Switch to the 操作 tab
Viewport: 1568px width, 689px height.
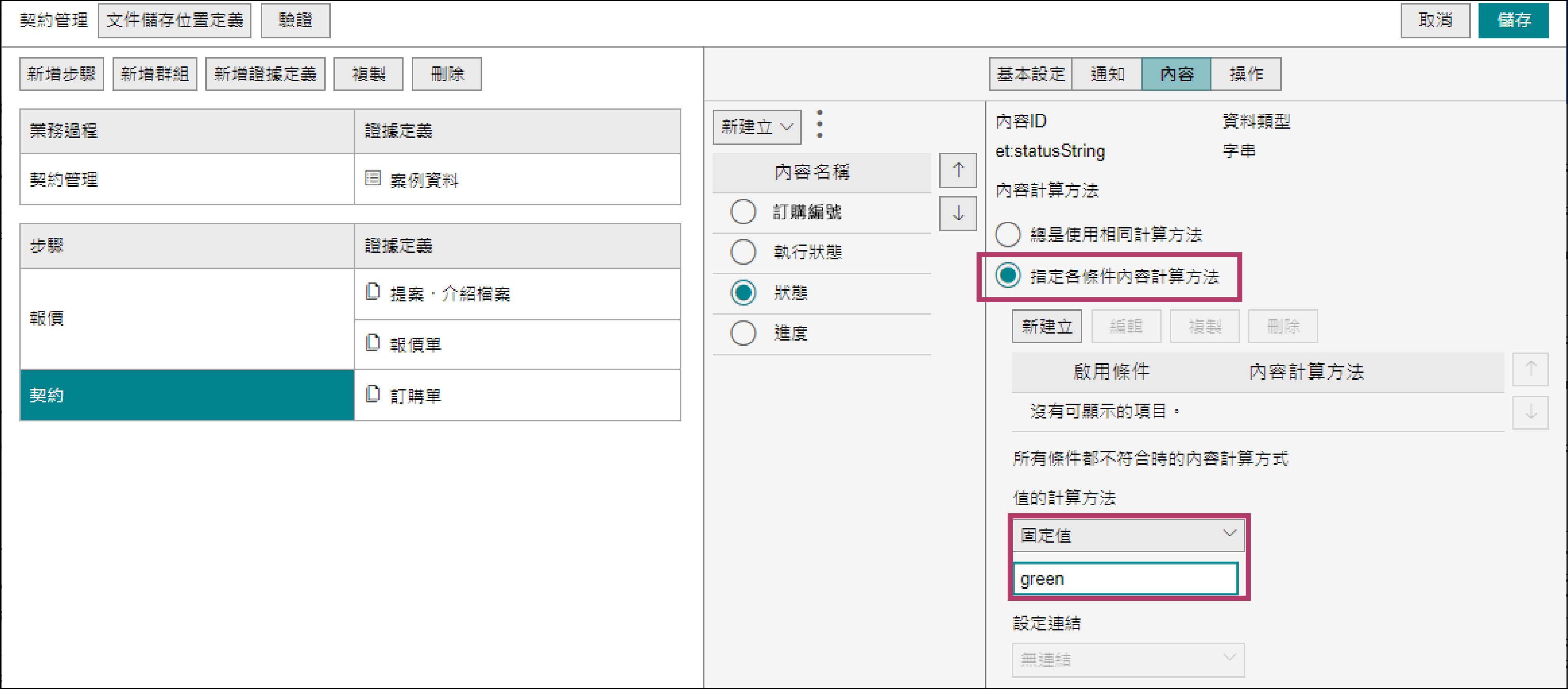pyautogui.click(x=1245, y=74)
